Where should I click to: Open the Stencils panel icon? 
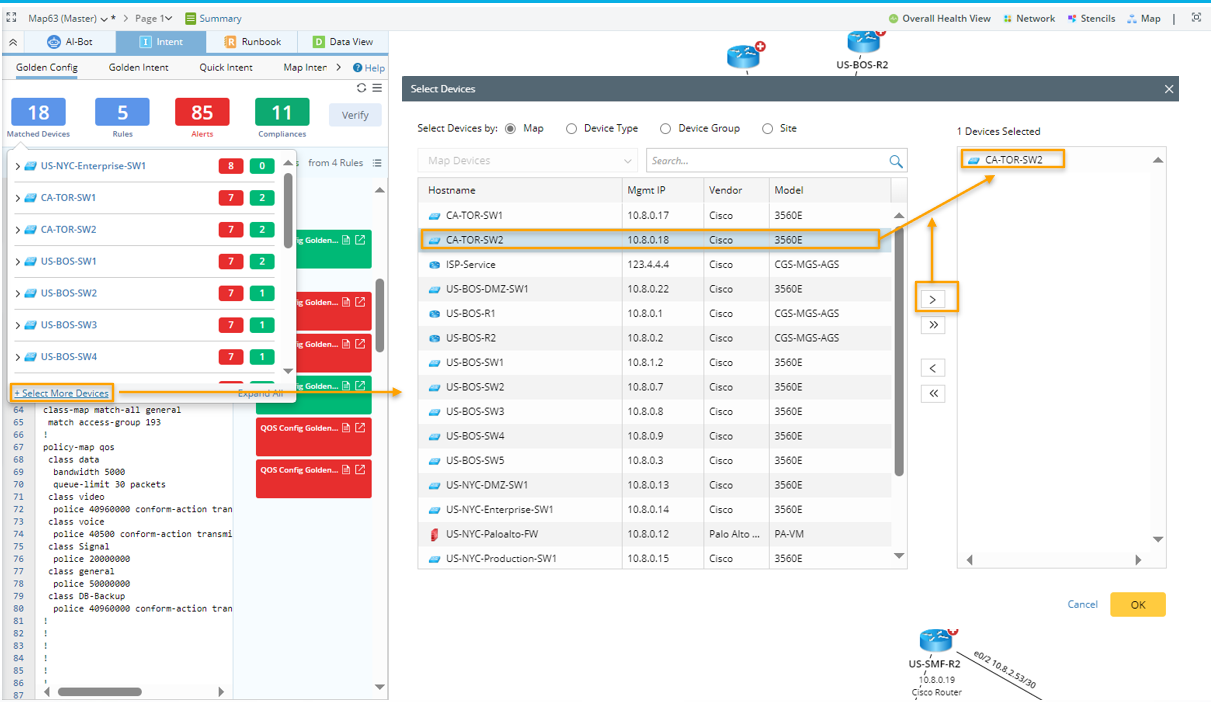point(1072,18)
